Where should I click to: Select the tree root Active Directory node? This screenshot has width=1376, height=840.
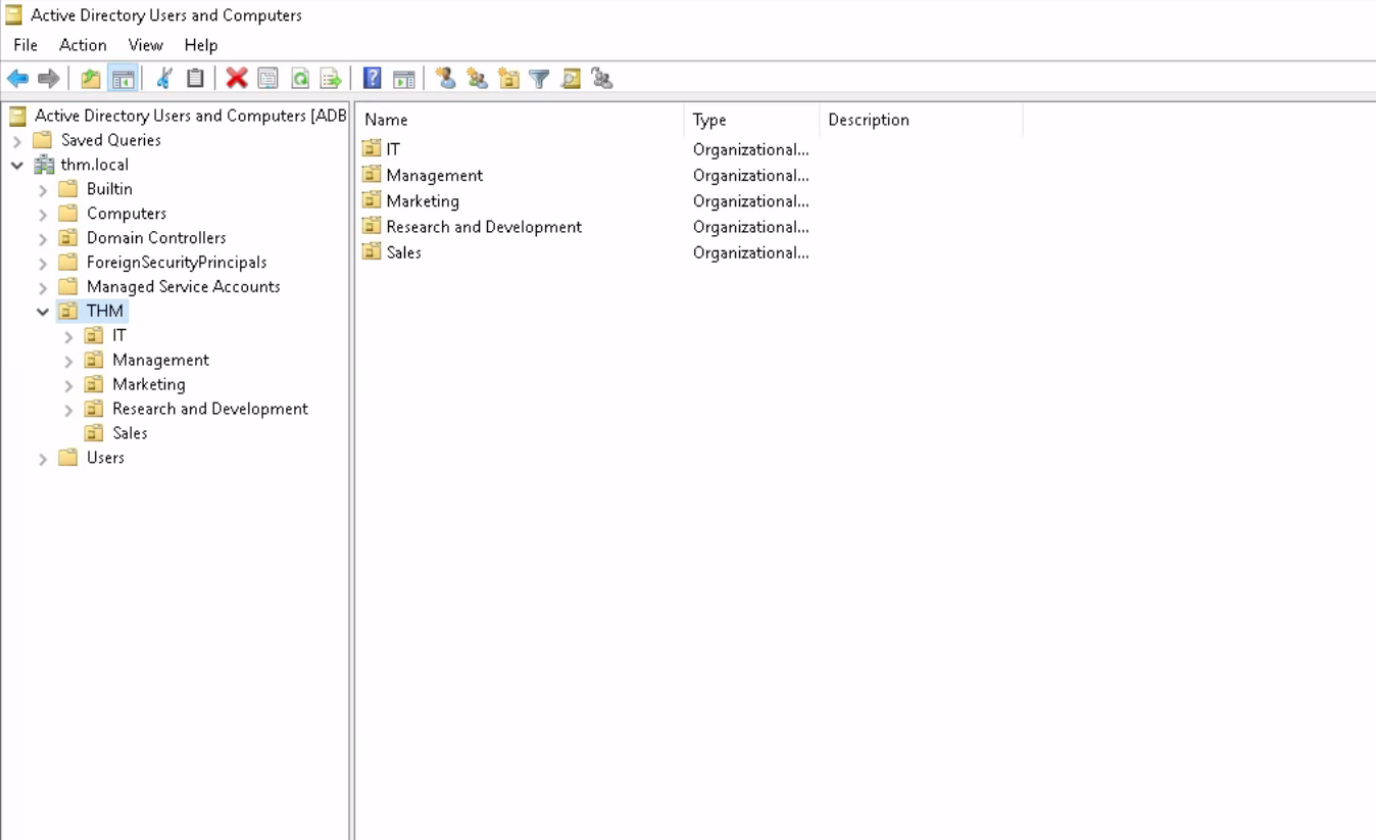(190, 116)
